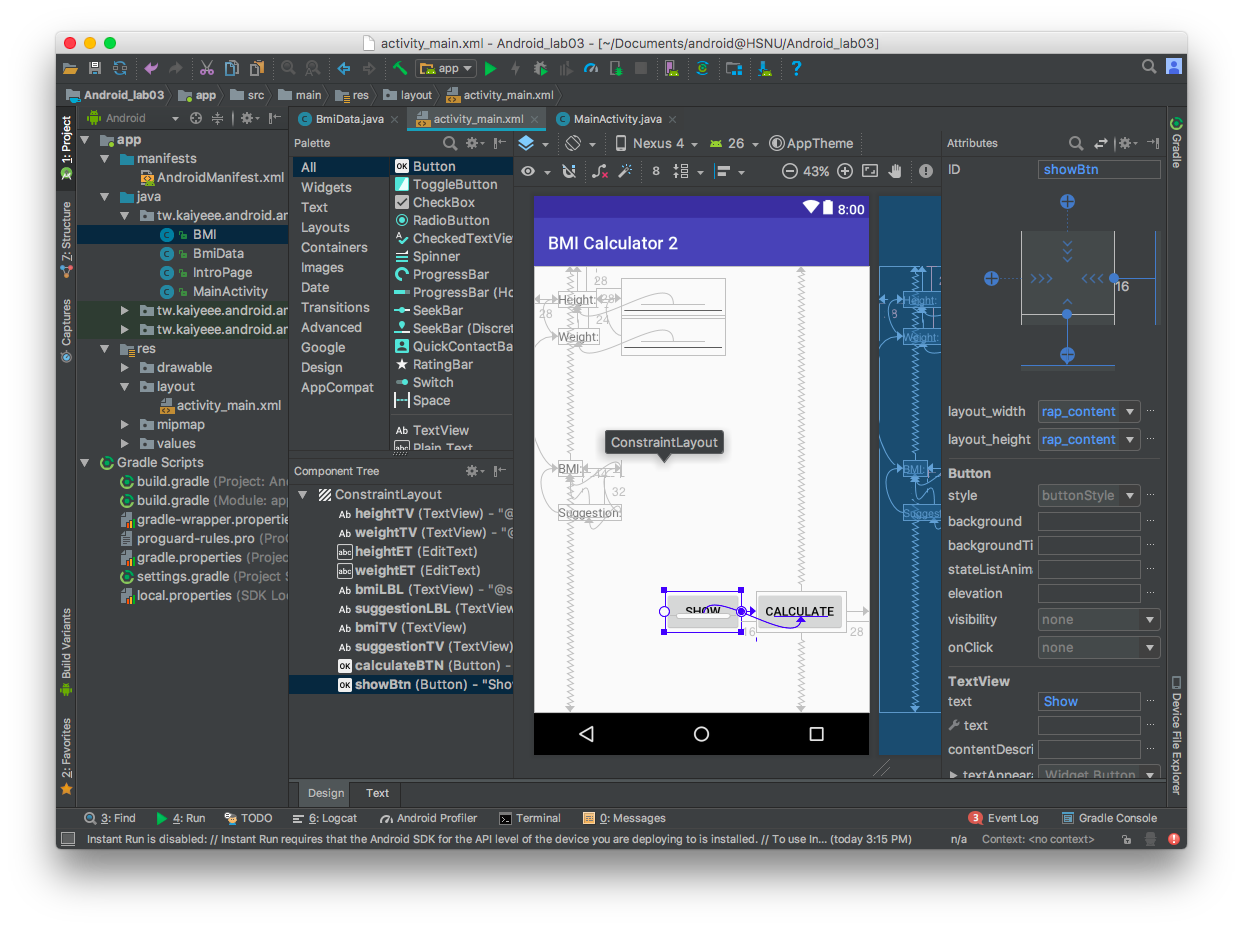This screenshot has height=929, width=1243.
Task: Click the Back navigation arrow icon
Action: coord(344,68)
